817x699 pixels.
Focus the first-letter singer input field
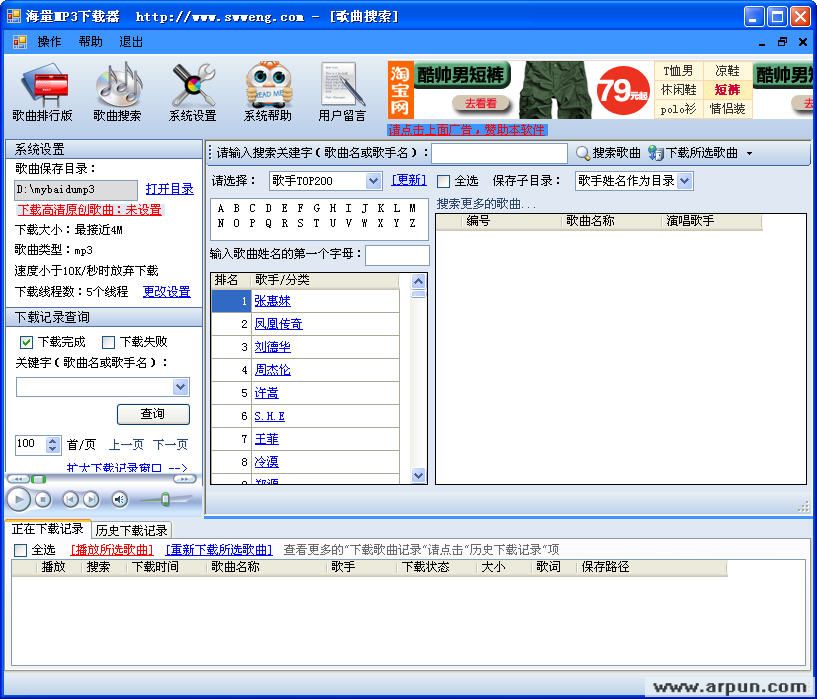click(397, 255)
